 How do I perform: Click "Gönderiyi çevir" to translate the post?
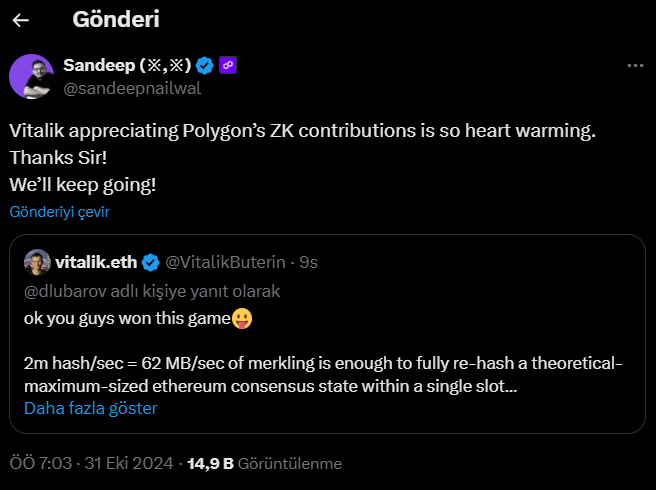(x=59, y=212)
